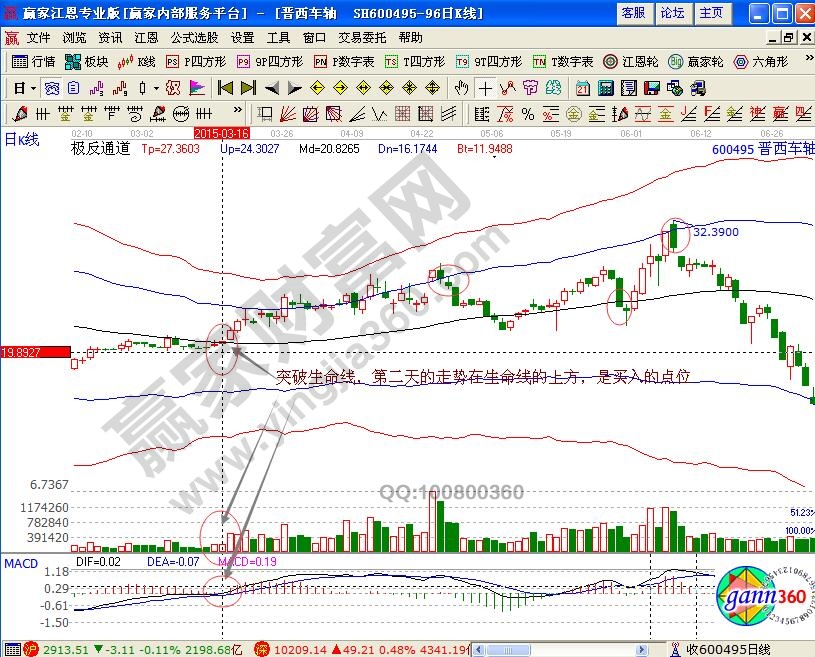Click the 客服 customer service button

(634, 12)
